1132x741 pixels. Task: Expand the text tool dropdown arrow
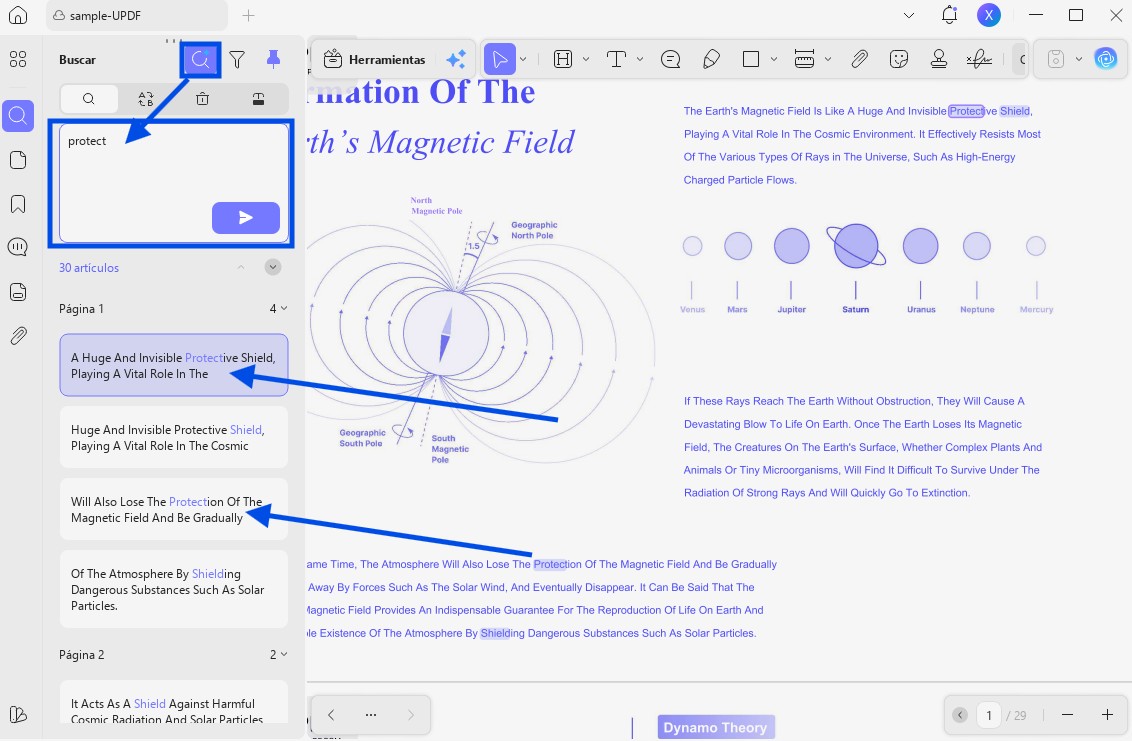click(x=639, y=60)
